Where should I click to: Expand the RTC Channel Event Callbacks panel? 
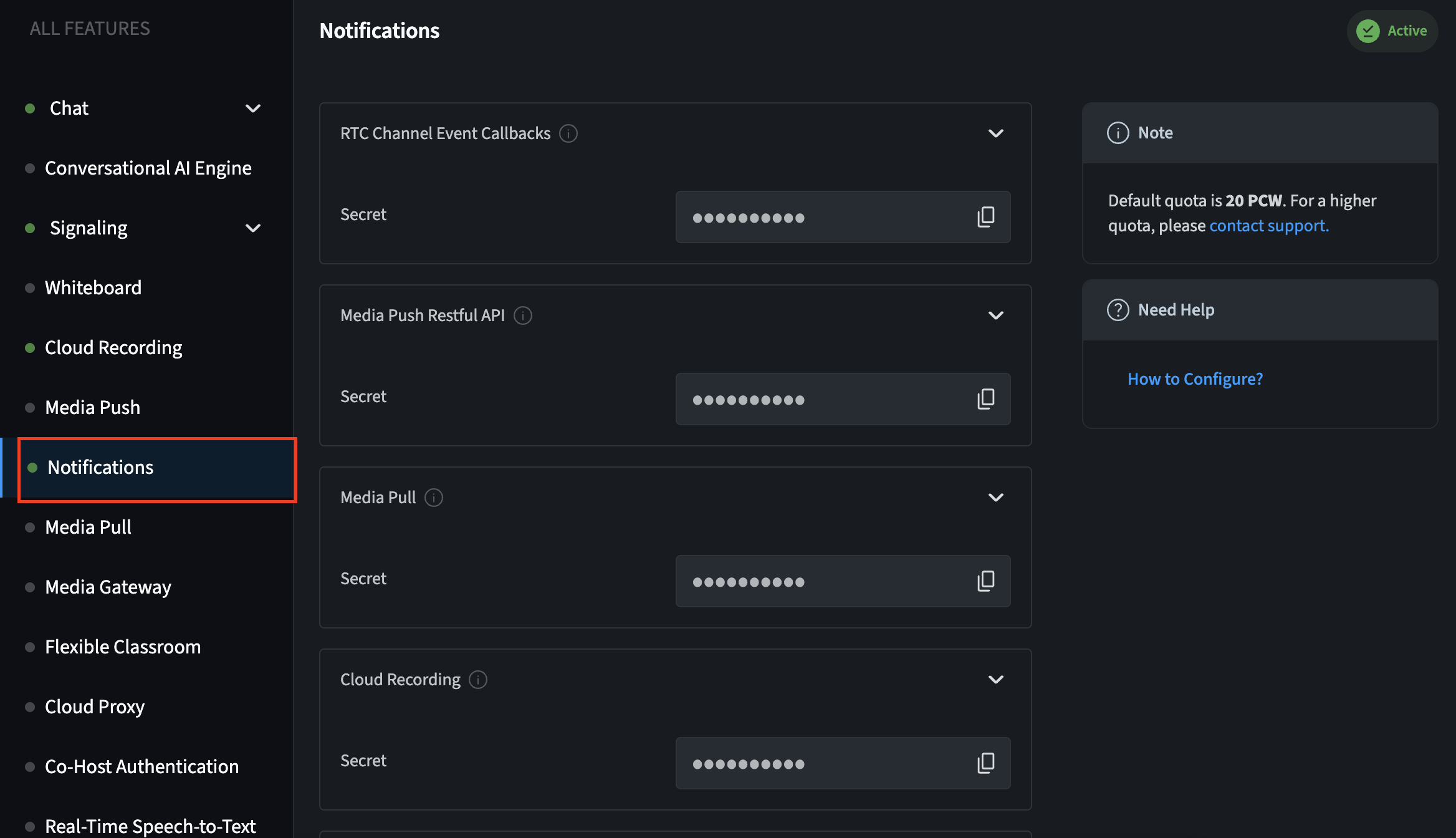[995, 133]
